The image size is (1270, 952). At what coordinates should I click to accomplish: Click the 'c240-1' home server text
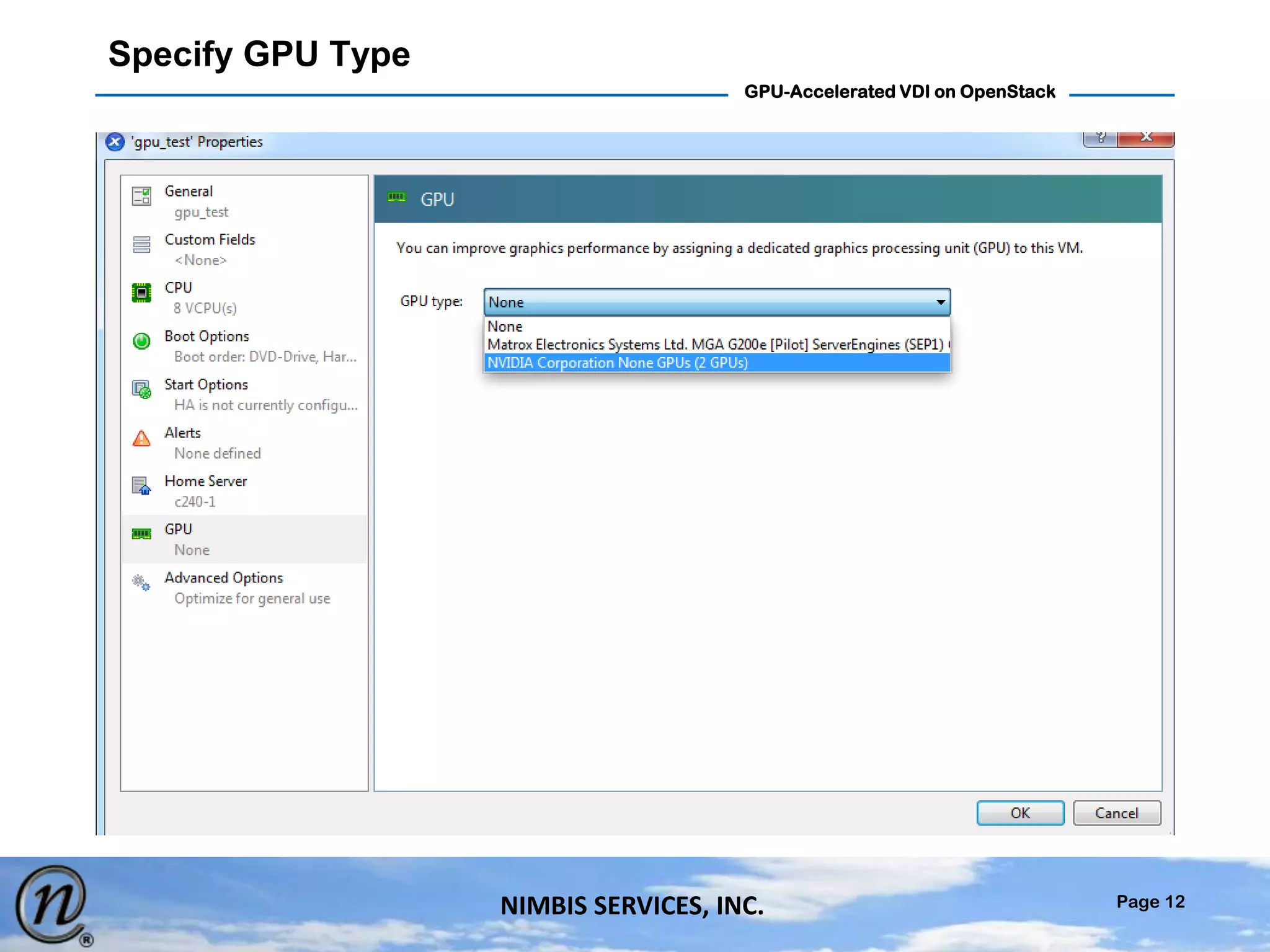(x=195, y=502)
